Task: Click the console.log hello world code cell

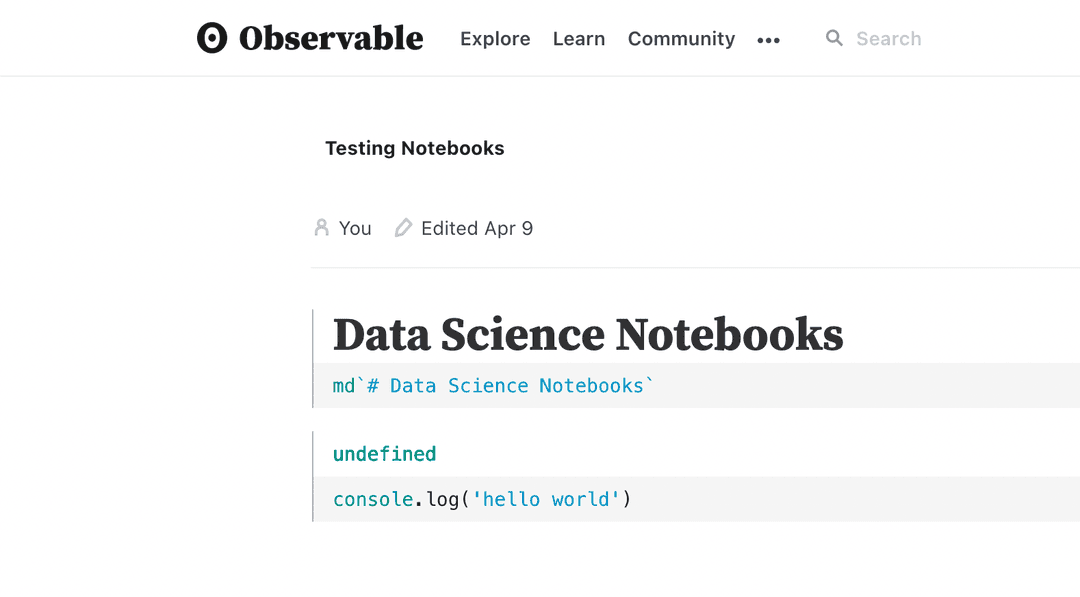Action: click(x=481, y=499)
